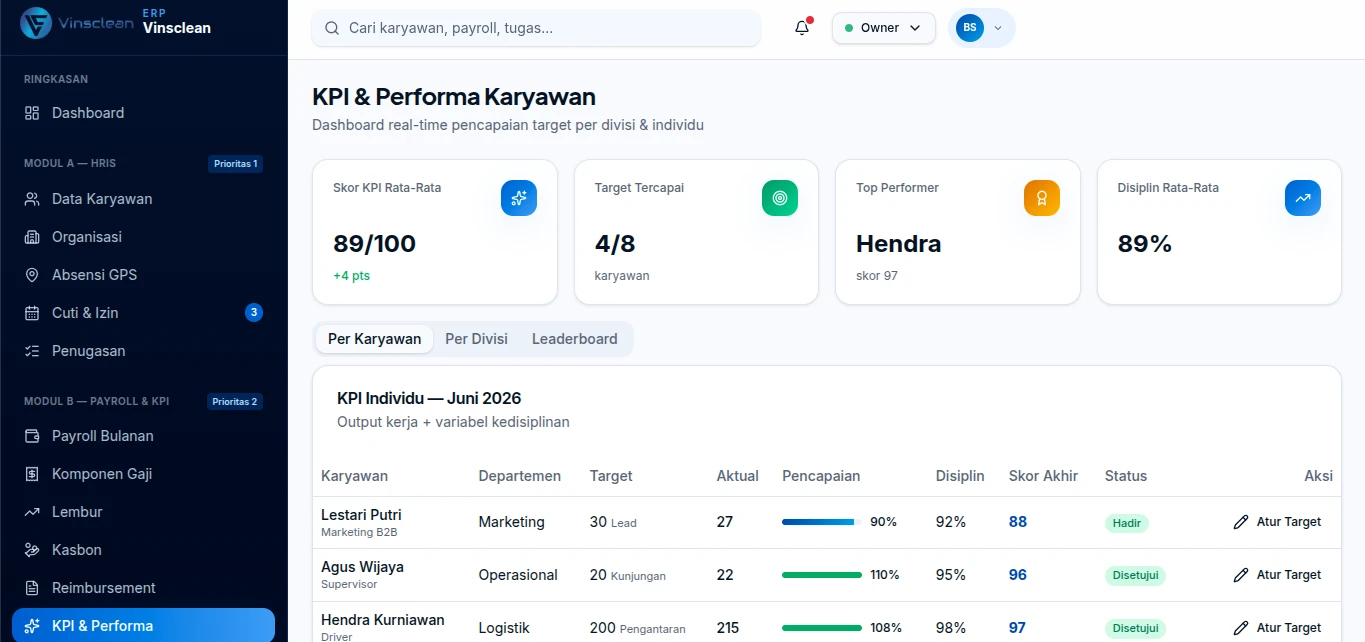
Task: Click the Aktual column header
Action: click(x=738, y=476)
